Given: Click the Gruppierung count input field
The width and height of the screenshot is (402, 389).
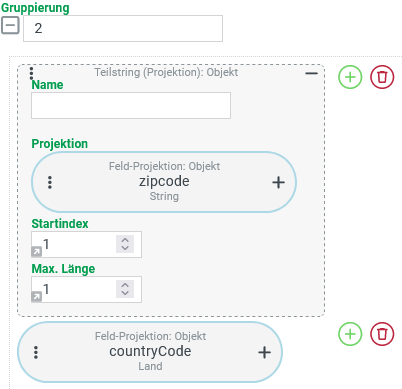Looking at the screenshot, I should coord(123,28).
